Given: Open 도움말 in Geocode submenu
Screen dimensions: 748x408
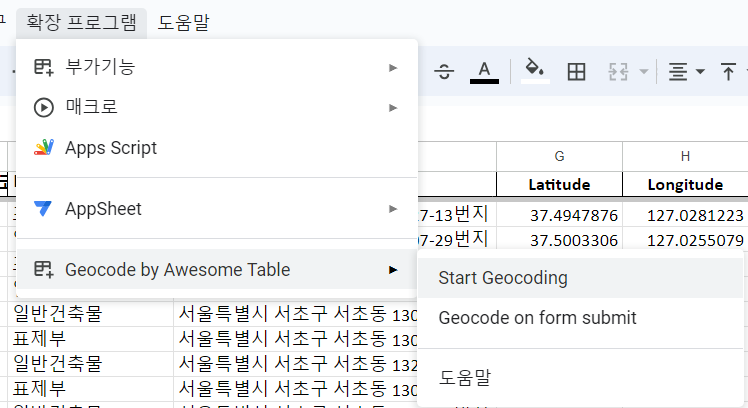Looking at the screenshot, I should click(x=580, y=377).
